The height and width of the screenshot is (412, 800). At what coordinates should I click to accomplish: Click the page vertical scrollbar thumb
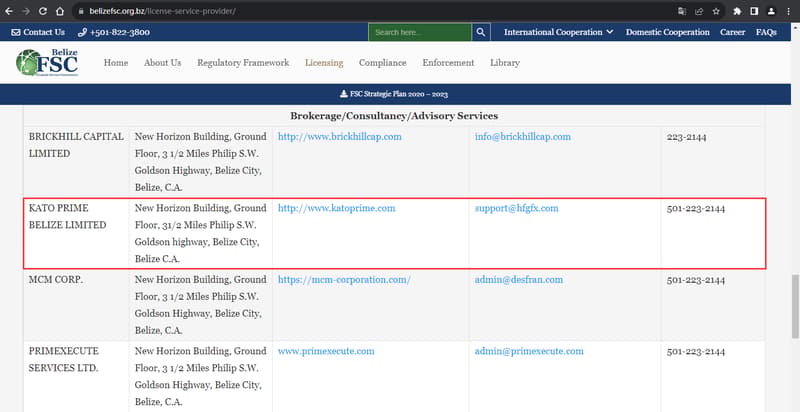click(x=795, y=306)
